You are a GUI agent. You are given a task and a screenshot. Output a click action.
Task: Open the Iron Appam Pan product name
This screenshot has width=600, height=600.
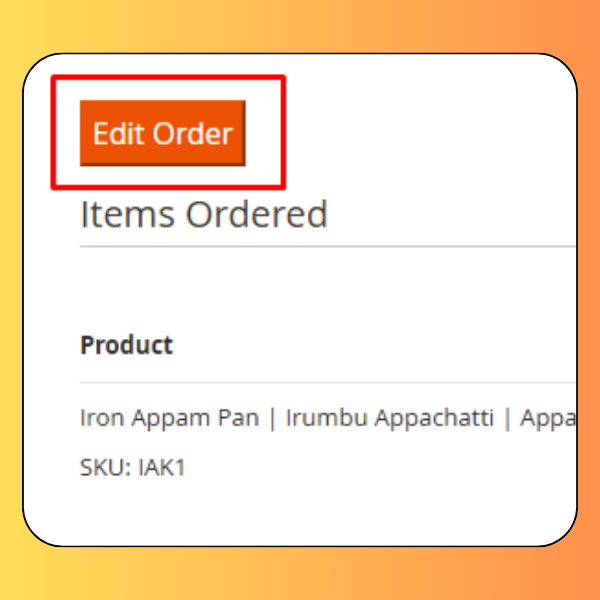pyautogui.click(x=170, y=417)
